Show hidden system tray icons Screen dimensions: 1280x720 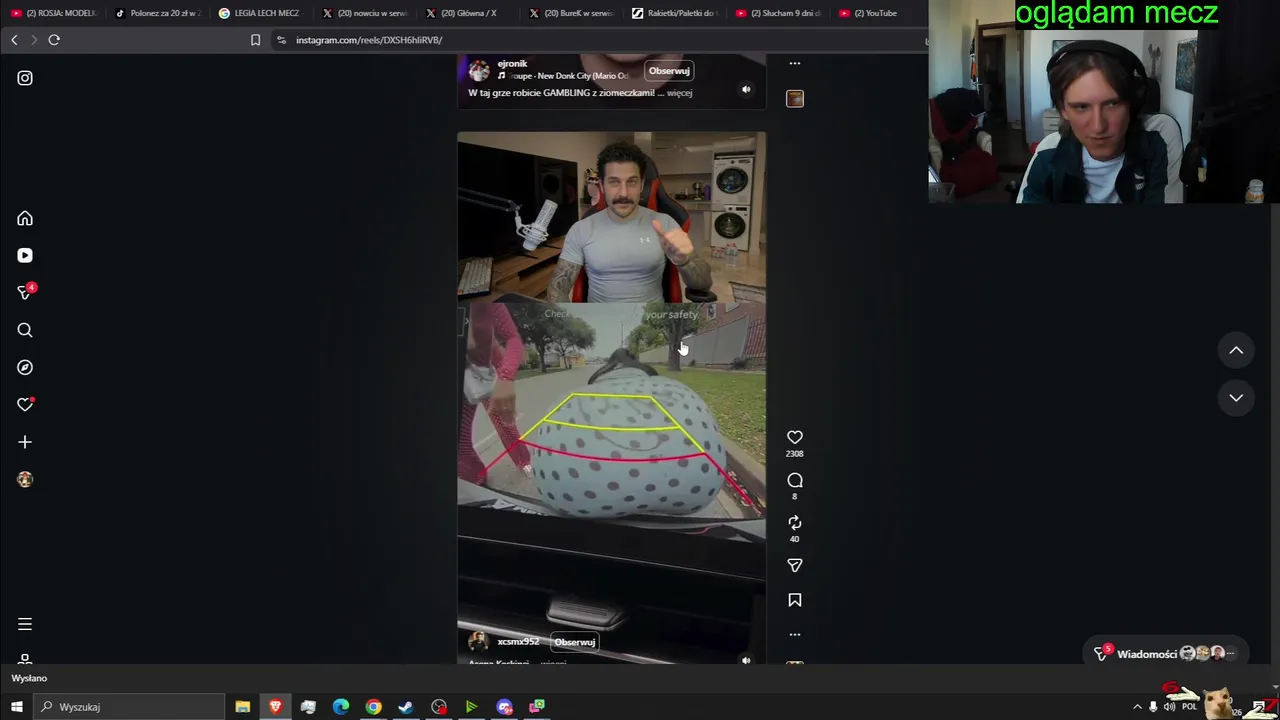pyautogui.click(x=1137, y=707)
